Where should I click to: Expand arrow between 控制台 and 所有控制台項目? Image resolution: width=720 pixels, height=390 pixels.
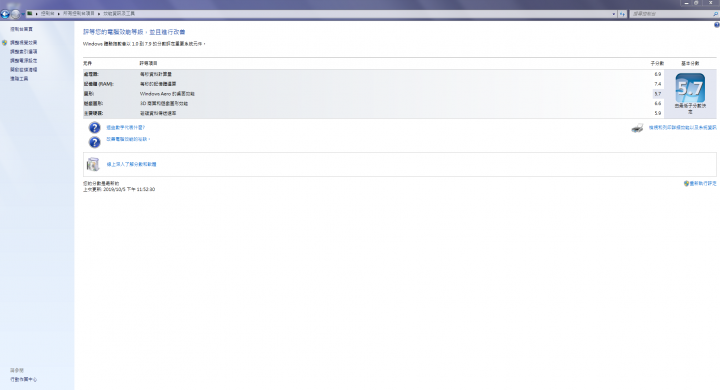[59, 14]
